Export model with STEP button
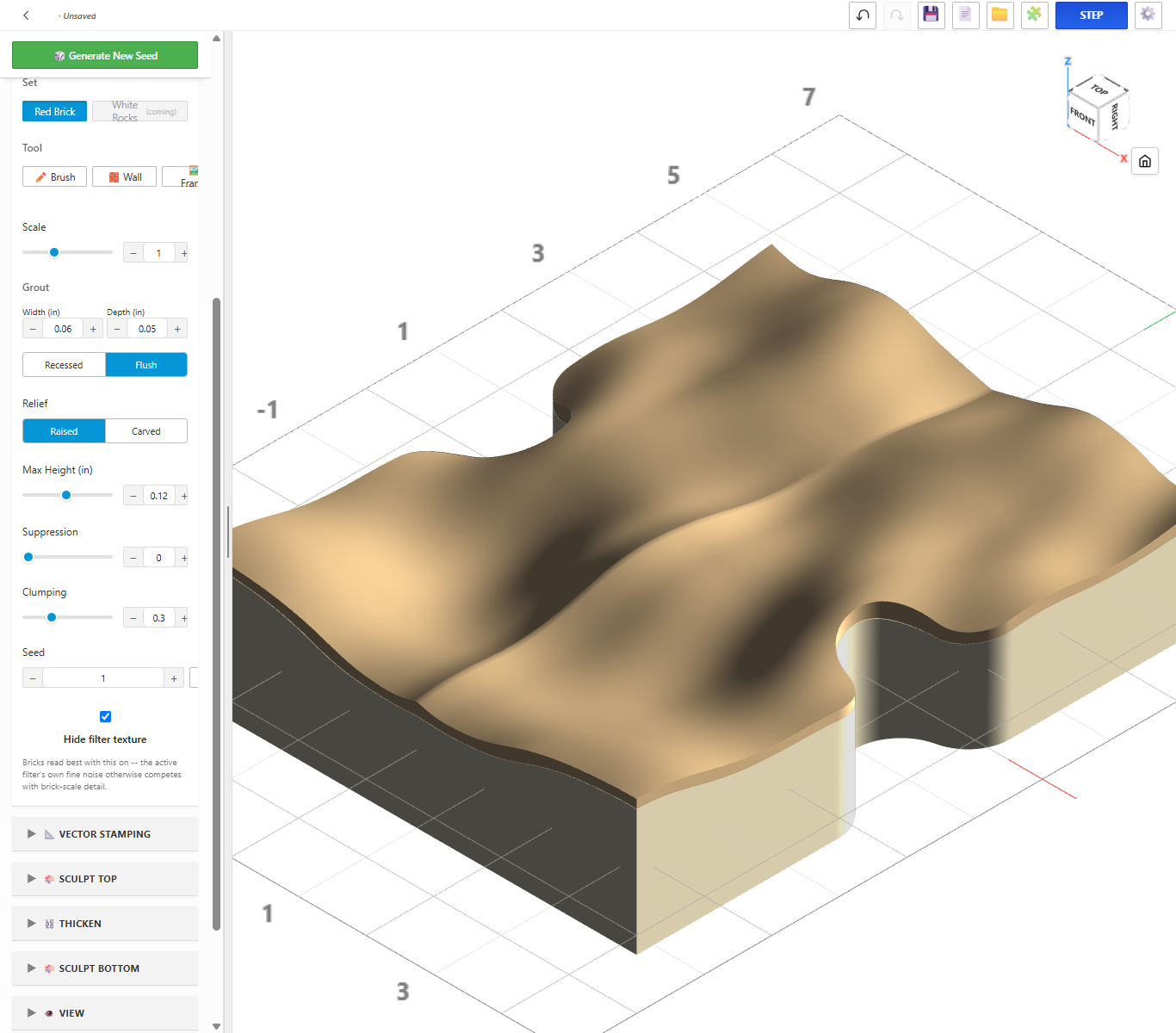Screen dimensions: 1176x1033 coord(1092,15)
